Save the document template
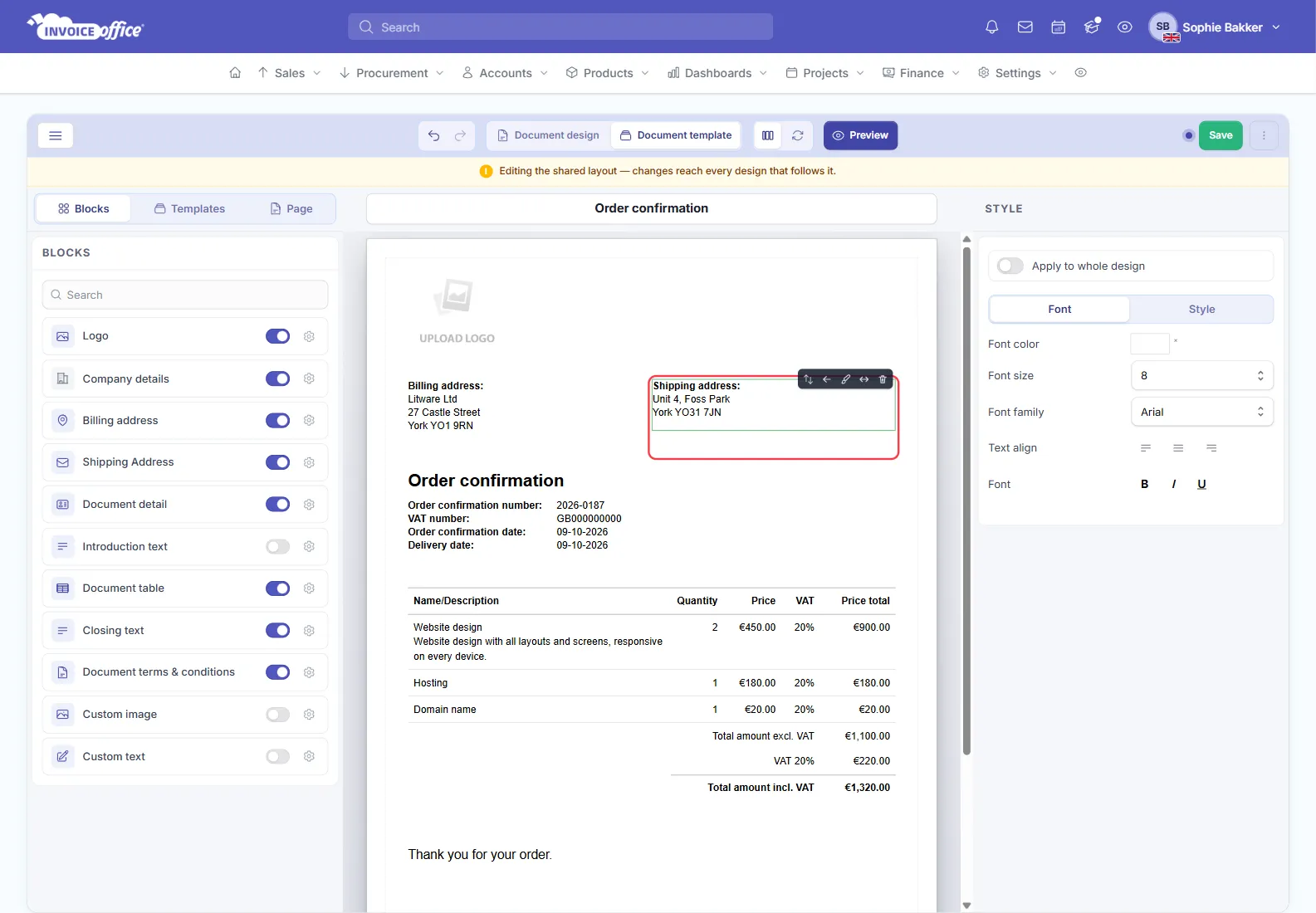This screenshot has height=913, width=1316. pos(1221,135)
